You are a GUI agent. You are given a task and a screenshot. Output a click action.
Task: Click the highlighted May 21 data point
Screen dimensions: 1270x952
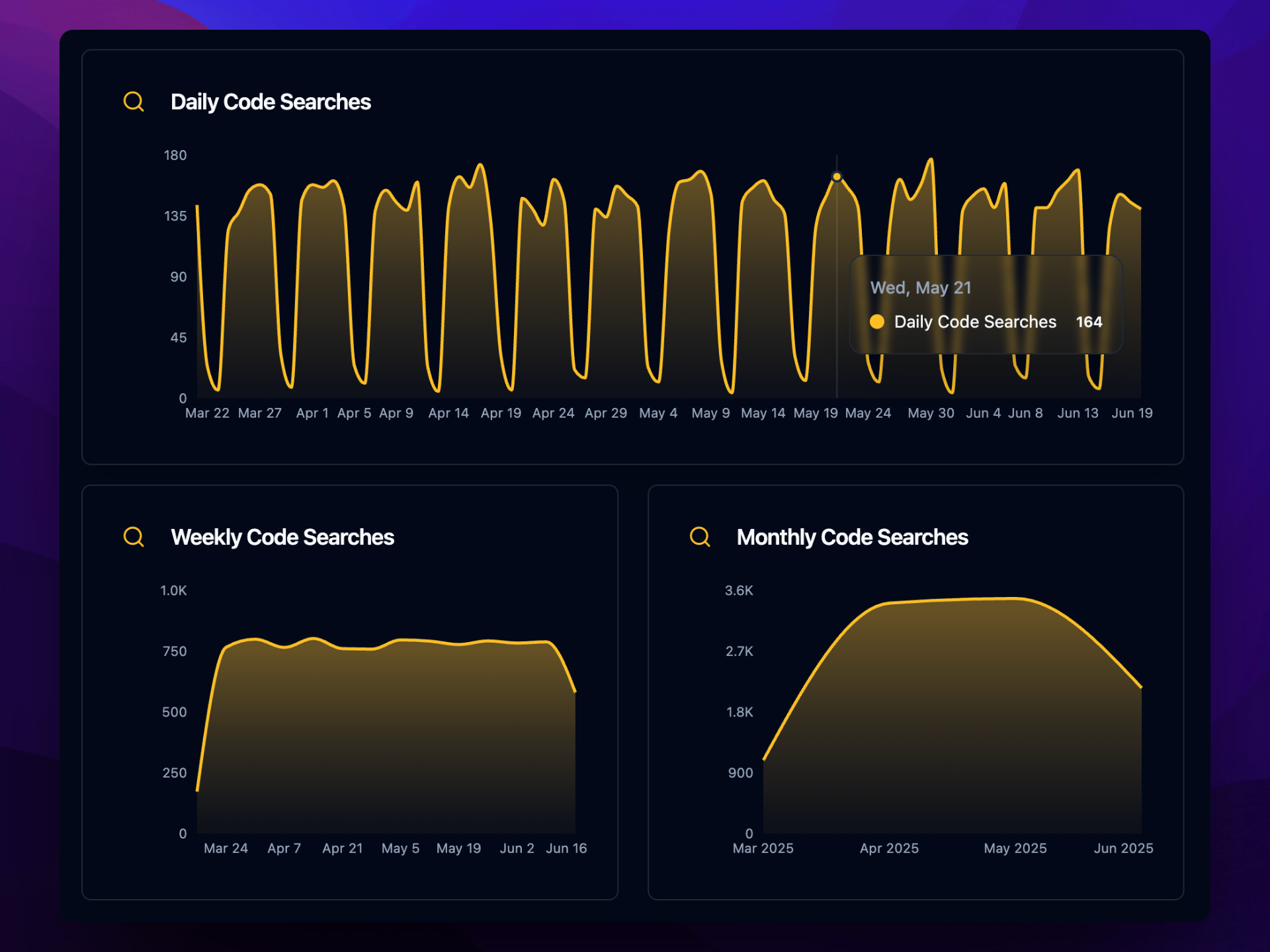pos(837,177)
